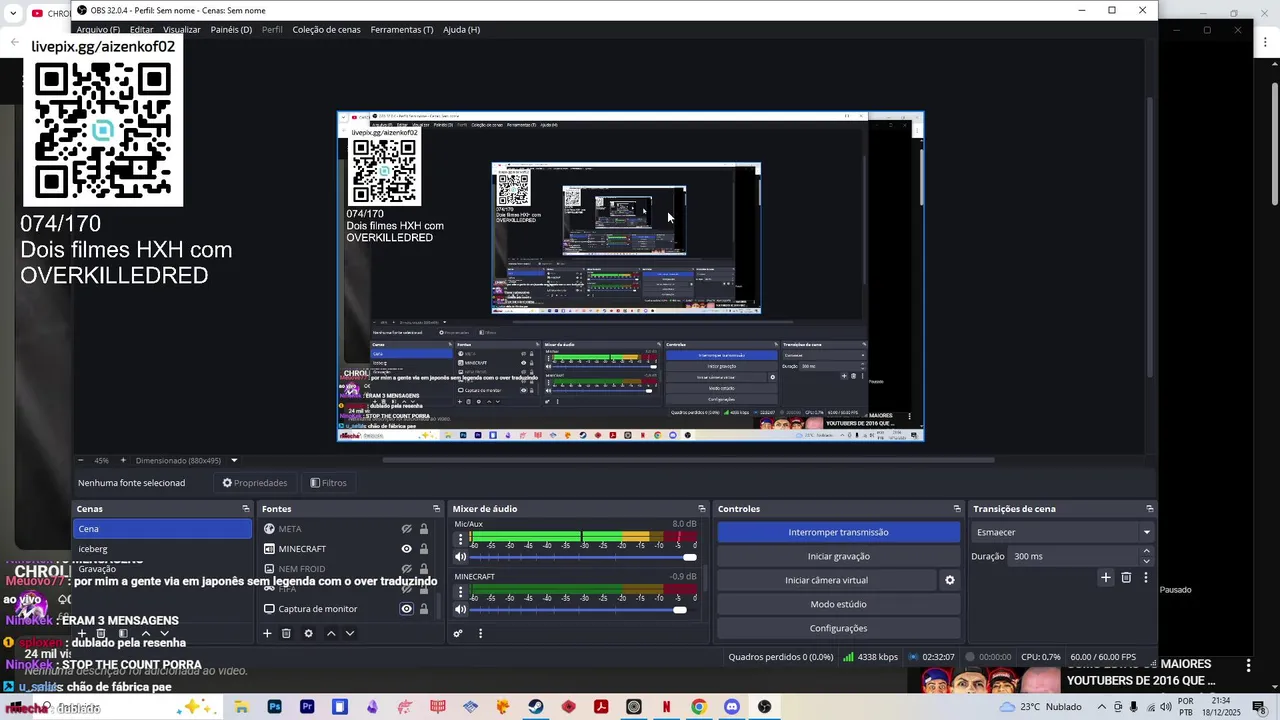
Task: Open the Filtros button
Action: (x=328, y=483)
